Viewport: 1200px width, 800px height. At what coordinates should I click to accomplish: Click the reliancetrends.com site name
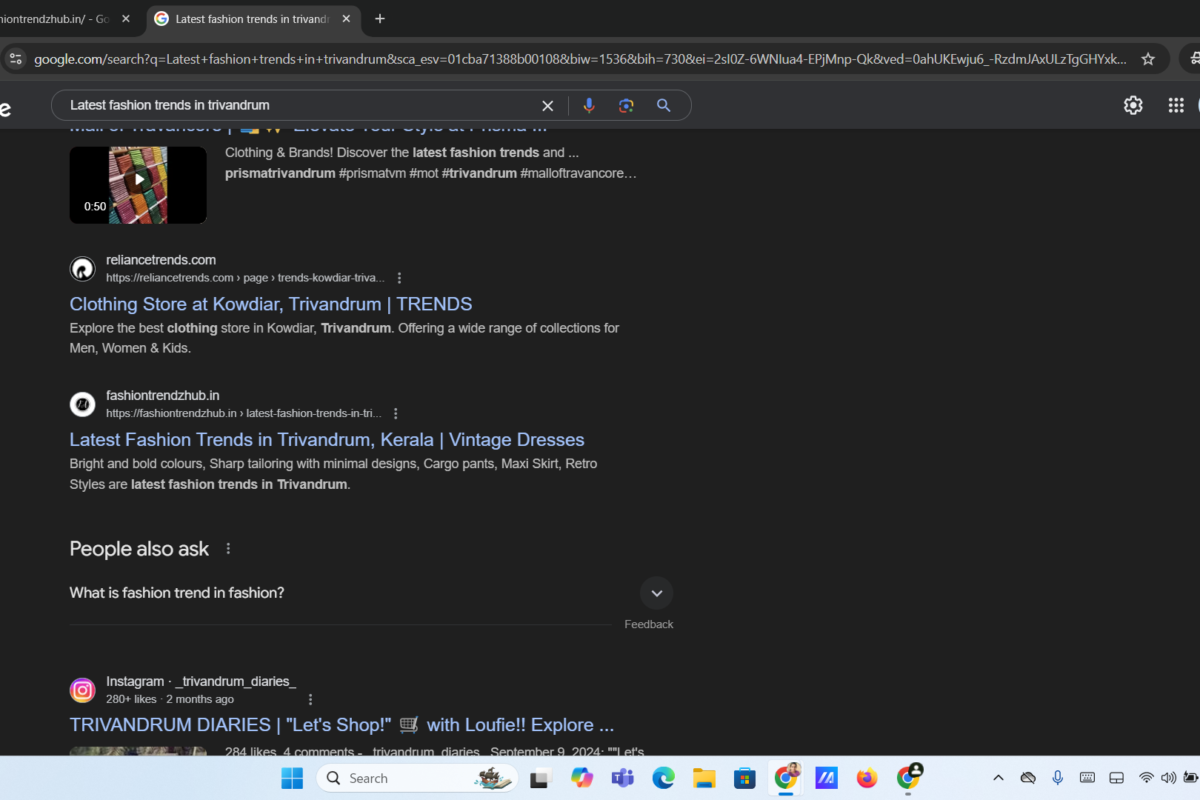(161, 260)
